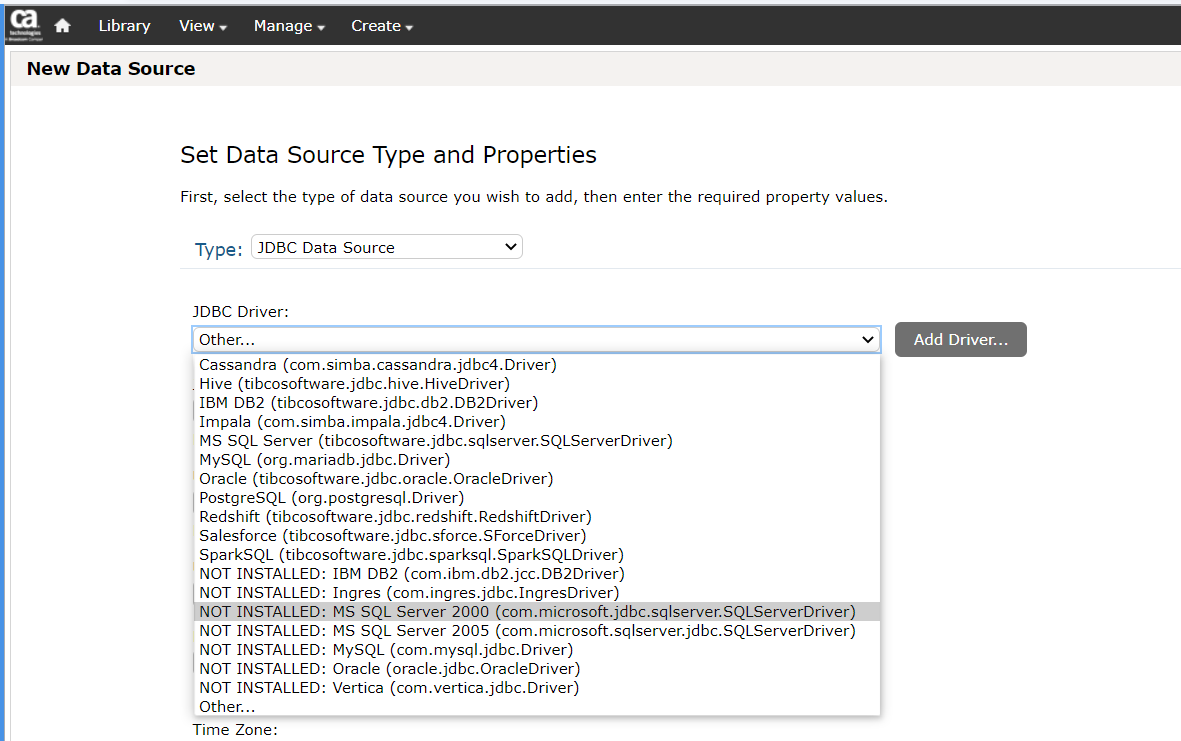1181x741 pixels.
Task: Open the Create dropdown menu
Action: click(x=382, y=26)
